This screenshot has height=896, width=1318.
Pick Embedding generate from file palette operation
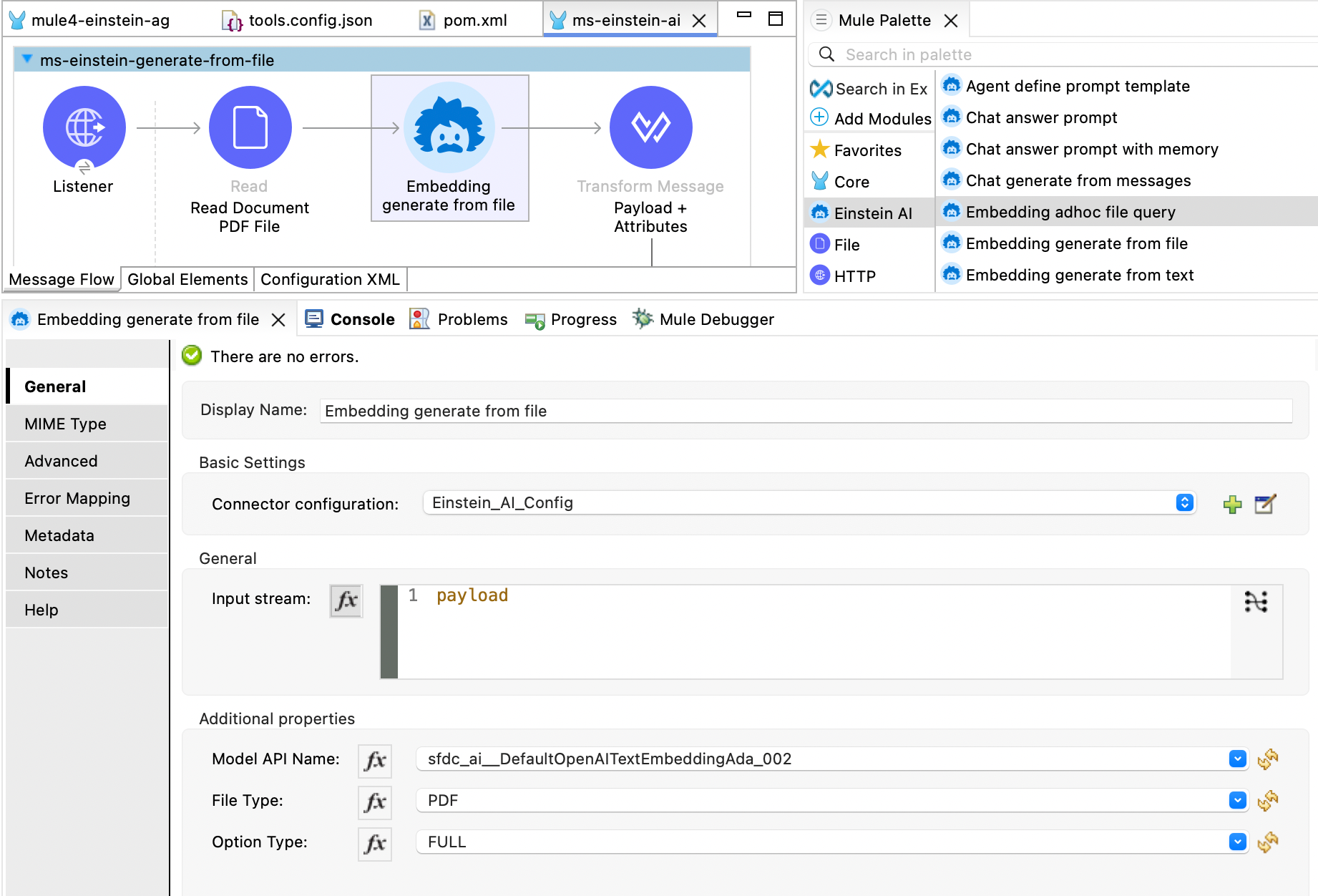point(1065,243)
